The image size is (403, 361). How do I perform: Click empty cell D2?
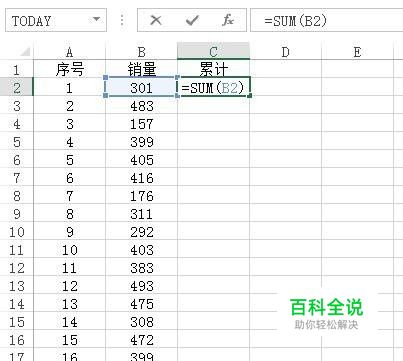click(285, 87)
